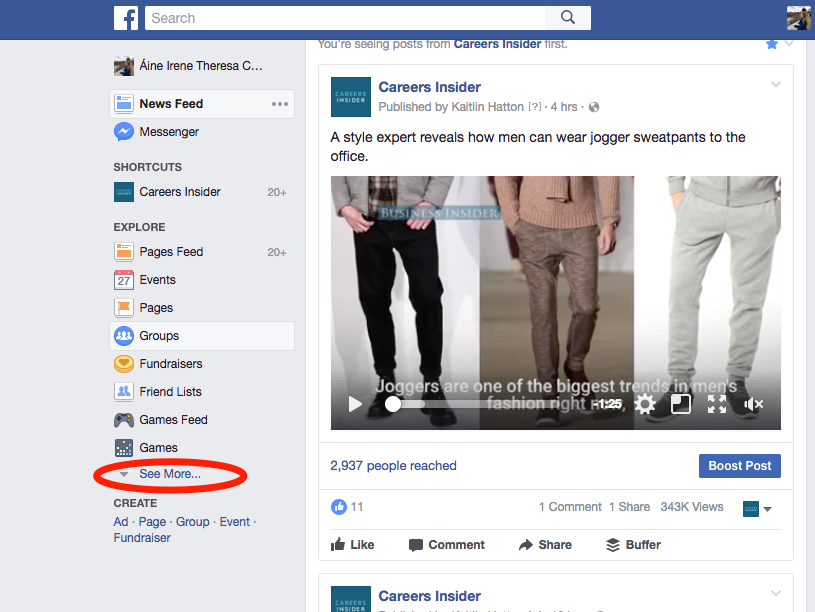Viewport: 815px width, 612px height.
Task: Click the News Feed icon
Action: 124,103
